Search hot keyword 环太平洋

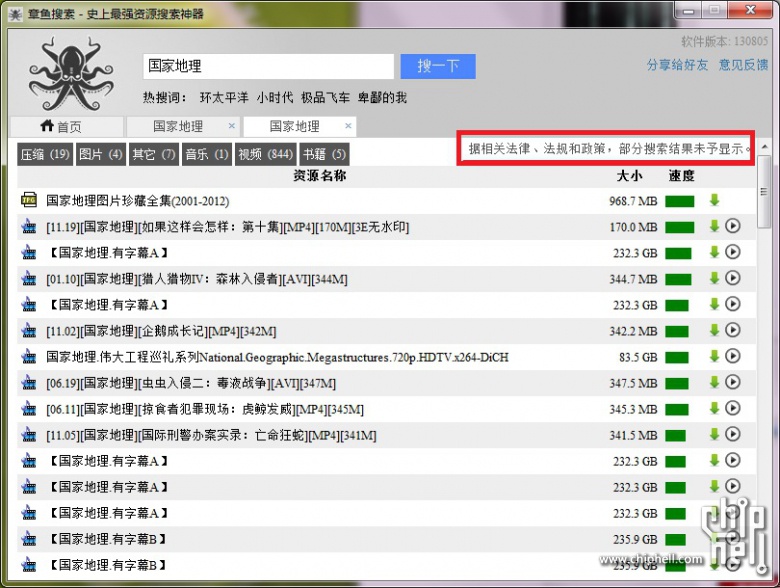pyautogui.click(x=224, y=98)
